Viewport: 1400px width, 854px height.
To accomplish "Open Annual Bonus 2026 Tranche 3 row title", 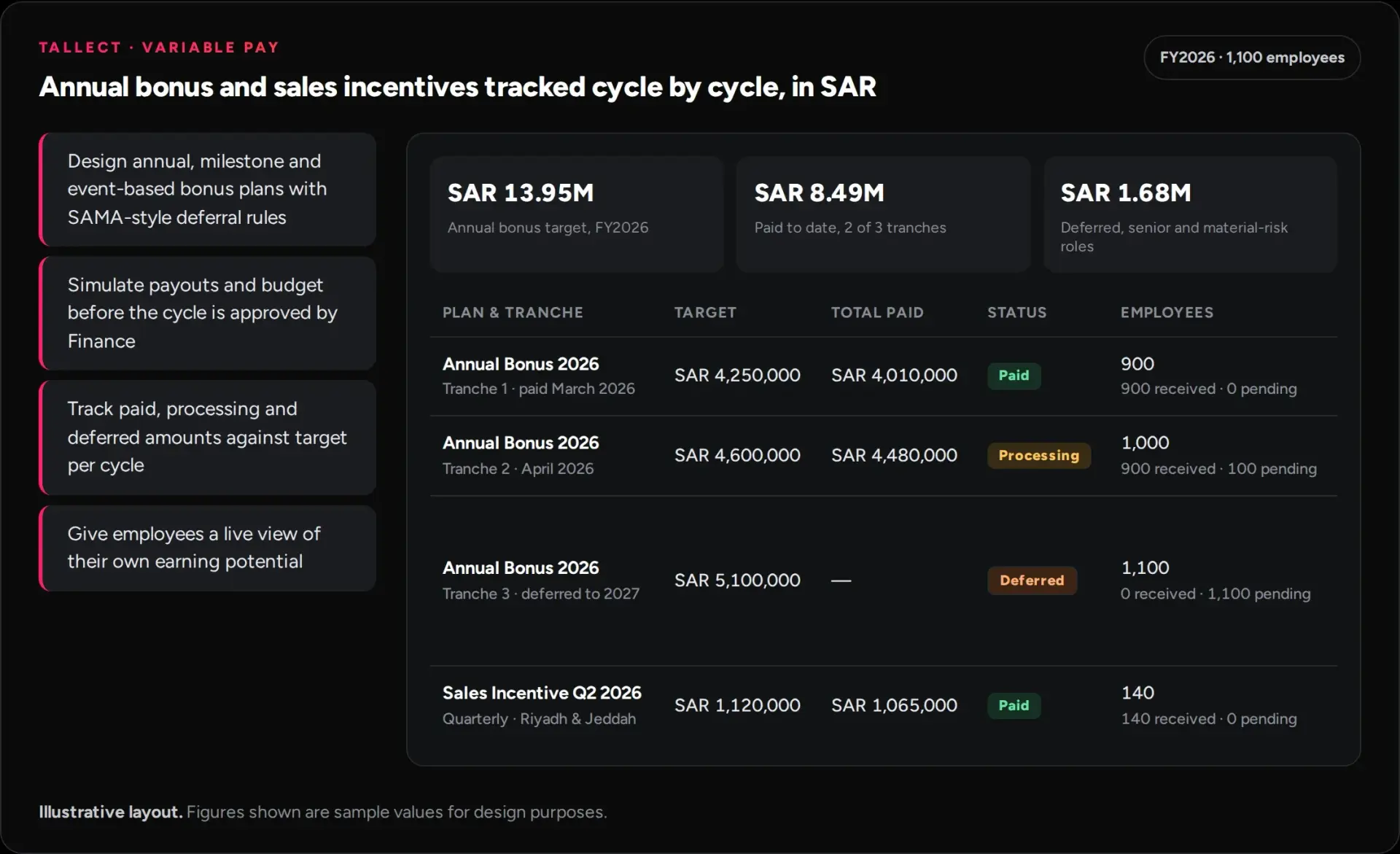I will [521, 567].
